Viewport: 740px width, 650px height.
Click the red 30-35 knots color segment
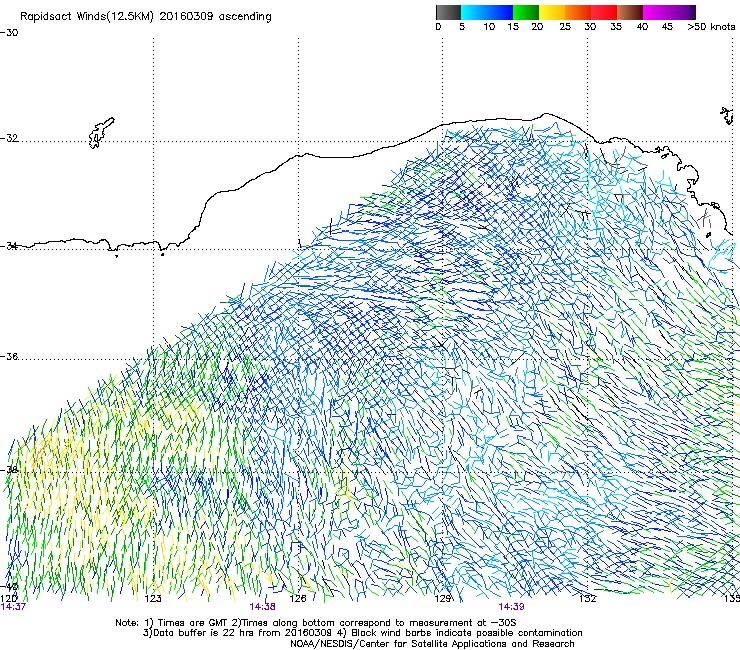tap(604, 12)
